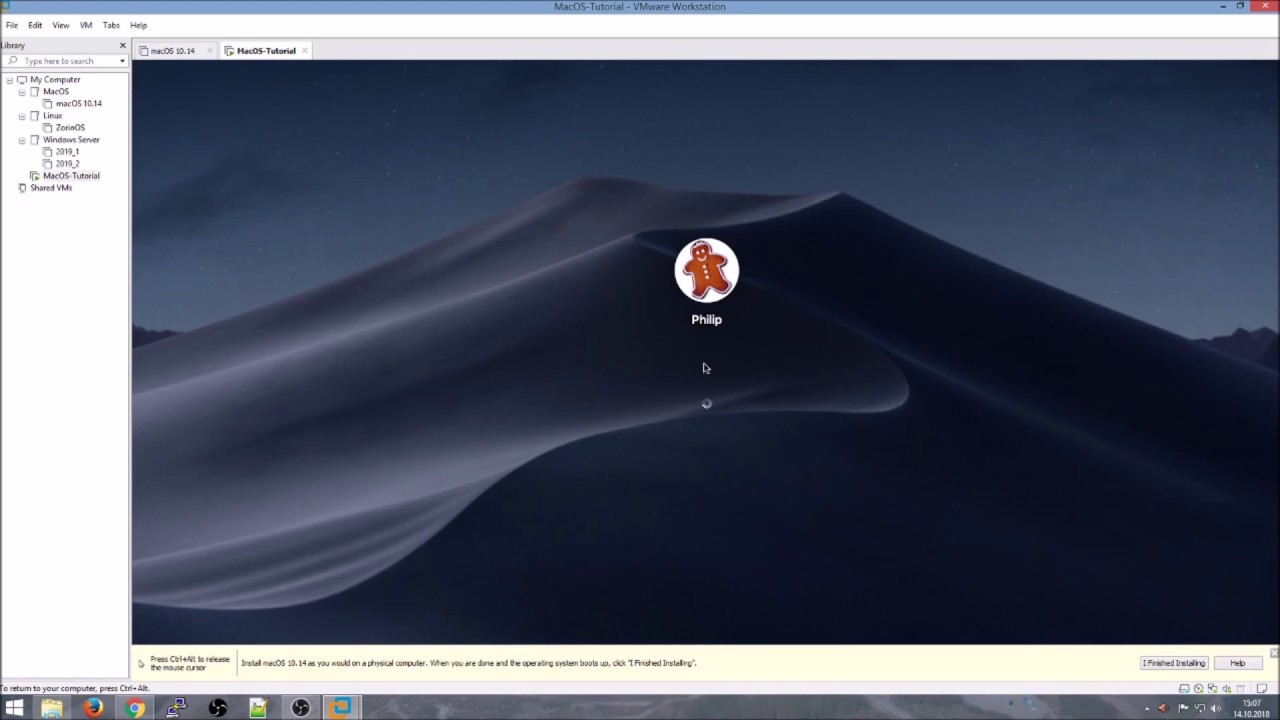Click the network adapter status icon
This screenshot has width=1280, height=720.
pyautogui.click(x=1212, y=689)
